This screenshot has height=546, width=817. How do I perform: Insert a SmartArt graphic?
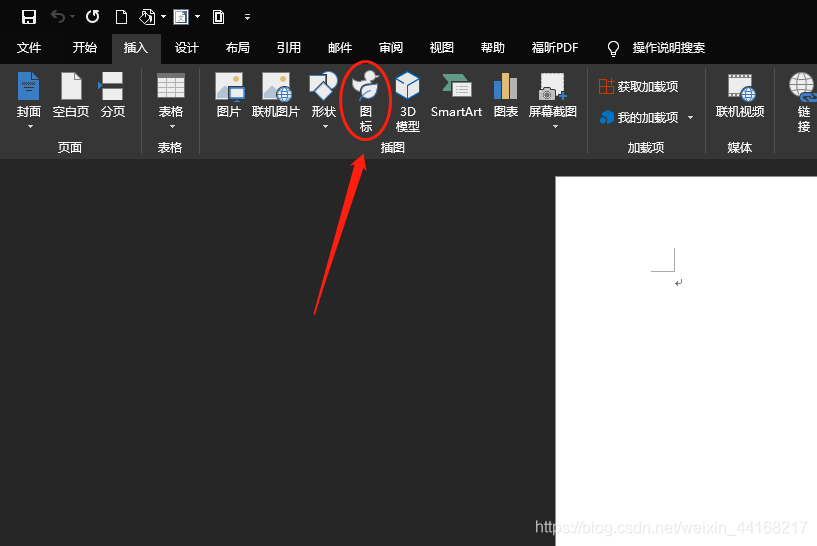tap(456, 95)
